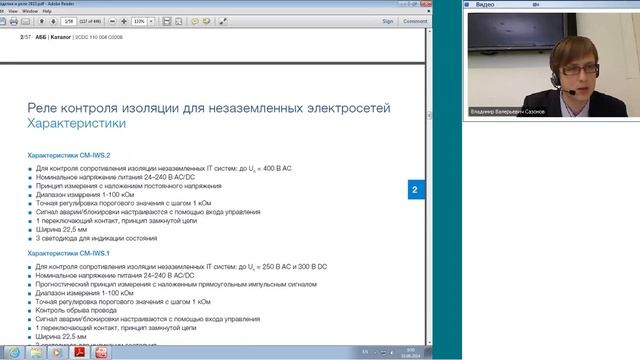The image size is (640, 360).
Task: Click the EN language indicator in tray
Action: 365,352
